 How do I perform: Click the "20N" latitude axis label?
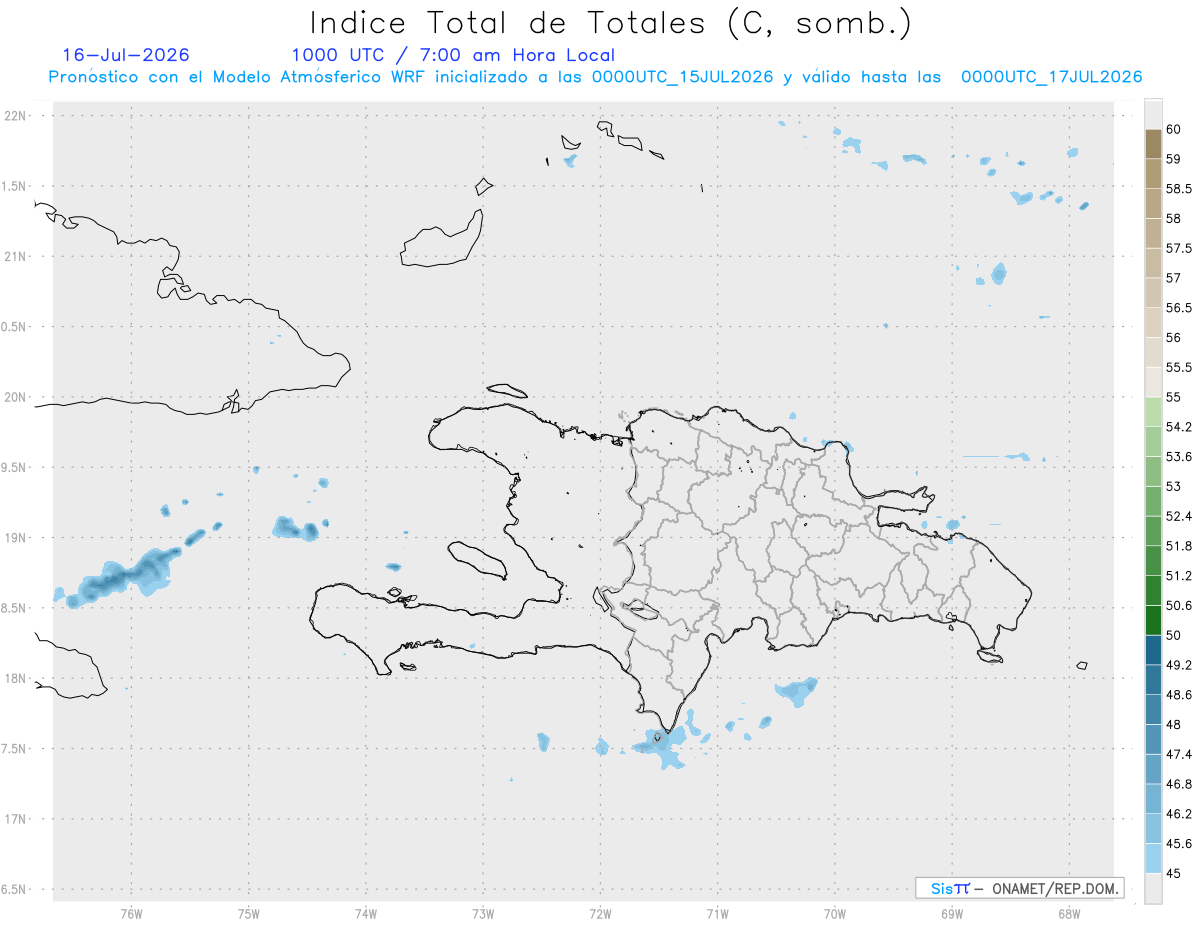tap(17, 397)
